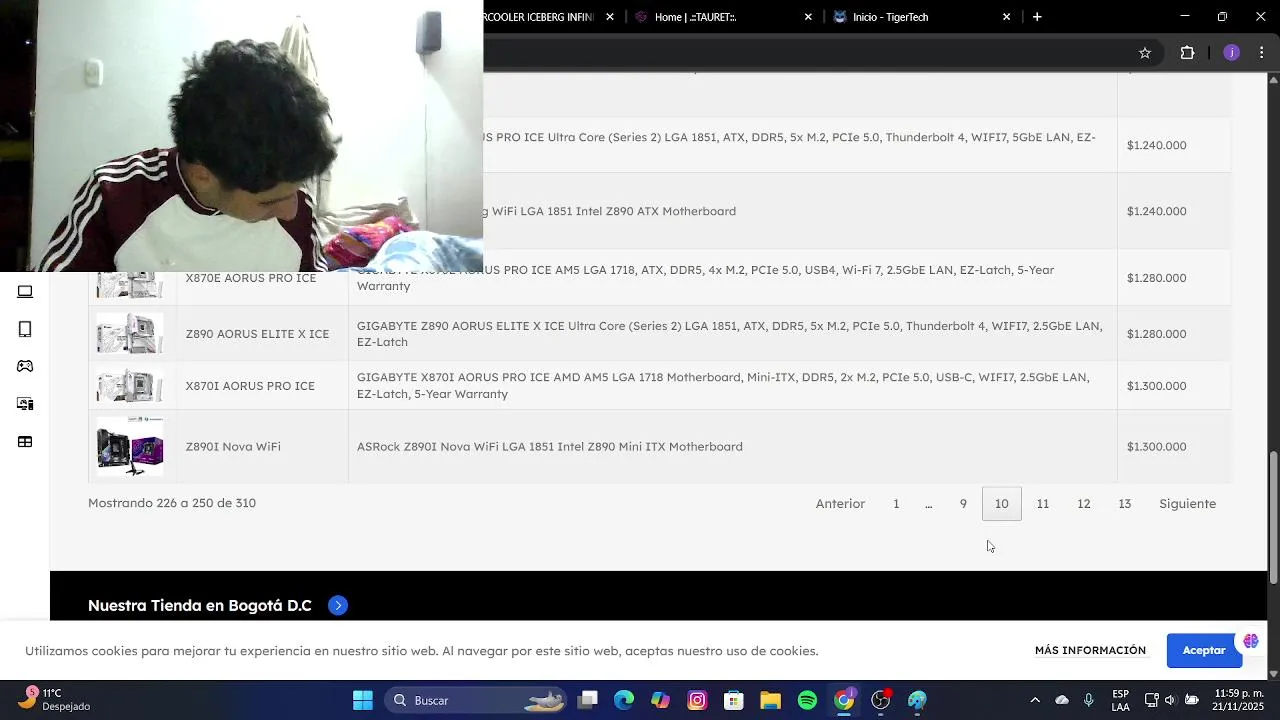Open the Chrome profile avatar
The width and height of the screenshot is (1280, 720).
(x=1231, y=53)
